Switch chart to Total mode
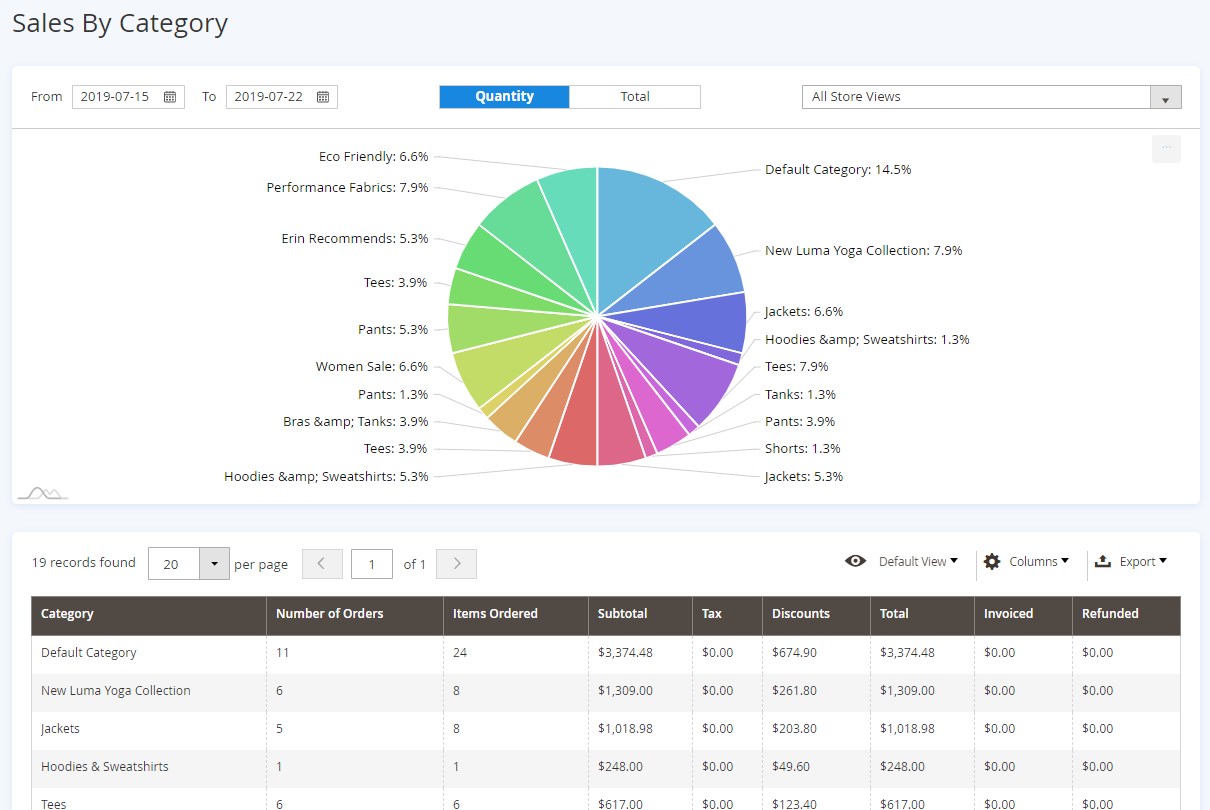 point(635,97)
